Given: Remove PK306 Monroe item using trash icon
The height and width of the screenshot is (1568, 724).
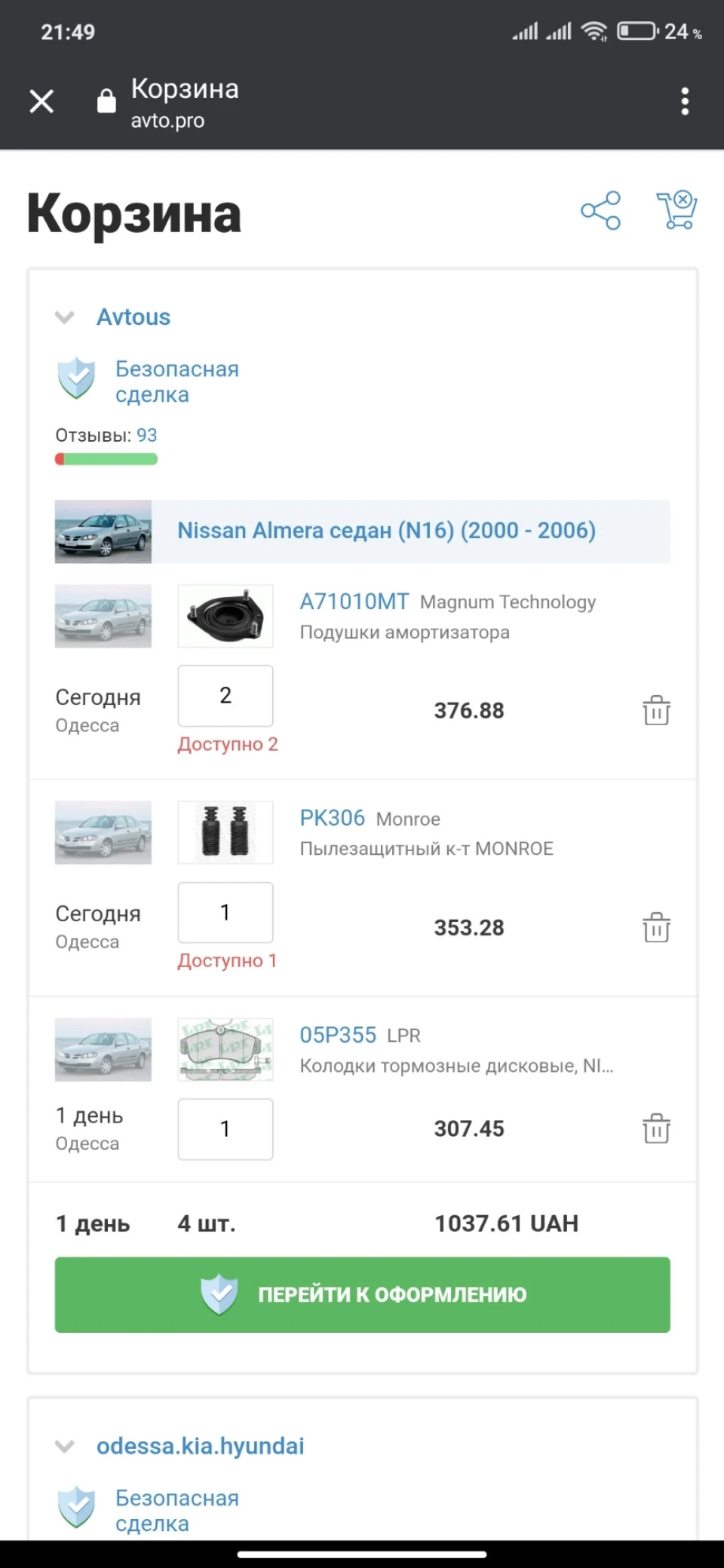Looking at the screenshot, I should click(656, 927).
